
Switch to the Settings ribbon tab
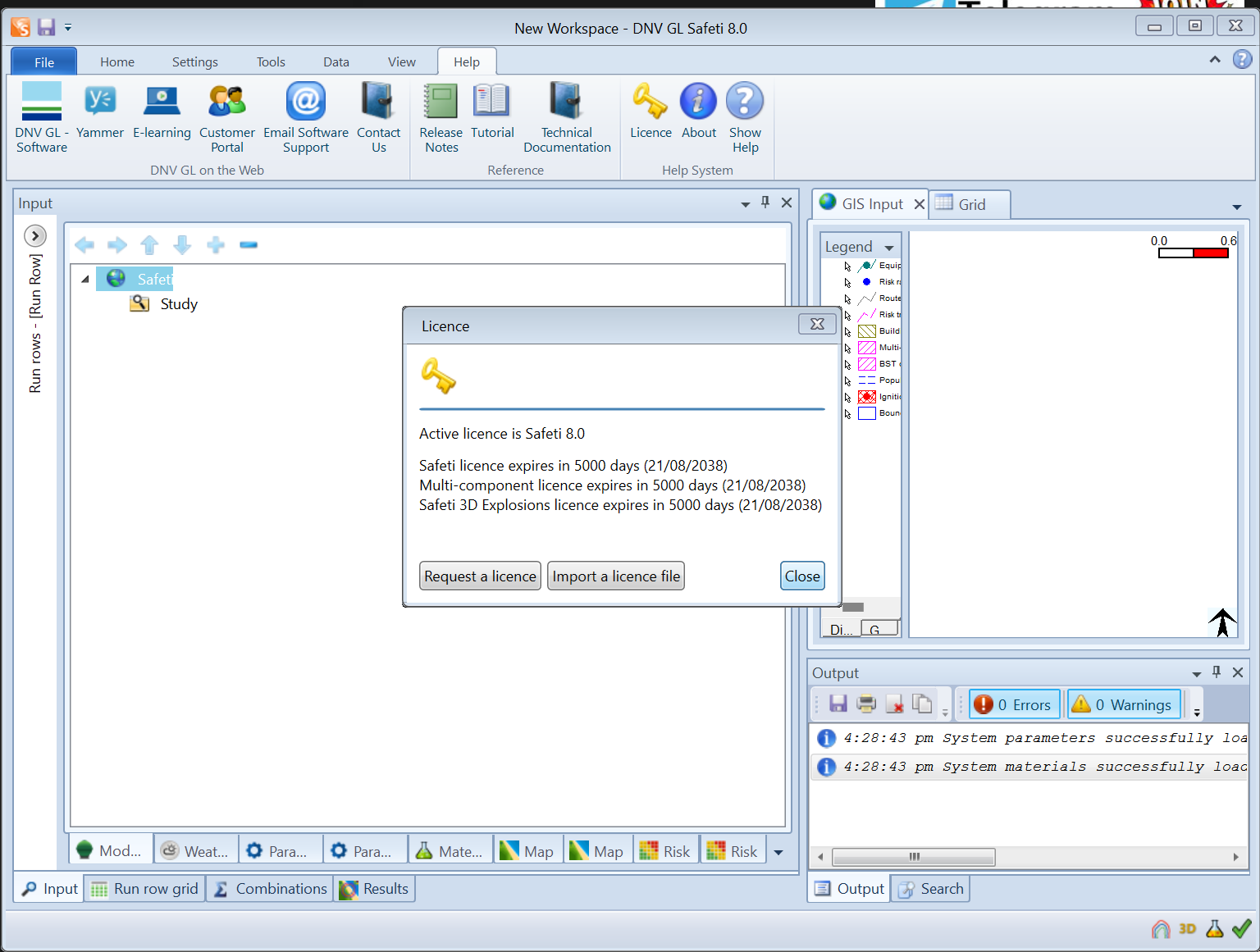point(195,61)
